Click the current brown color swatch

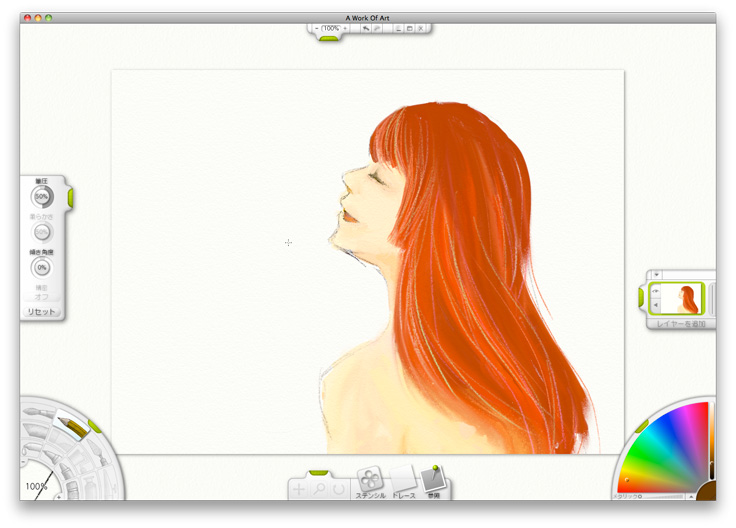click(x=707, y=492)
